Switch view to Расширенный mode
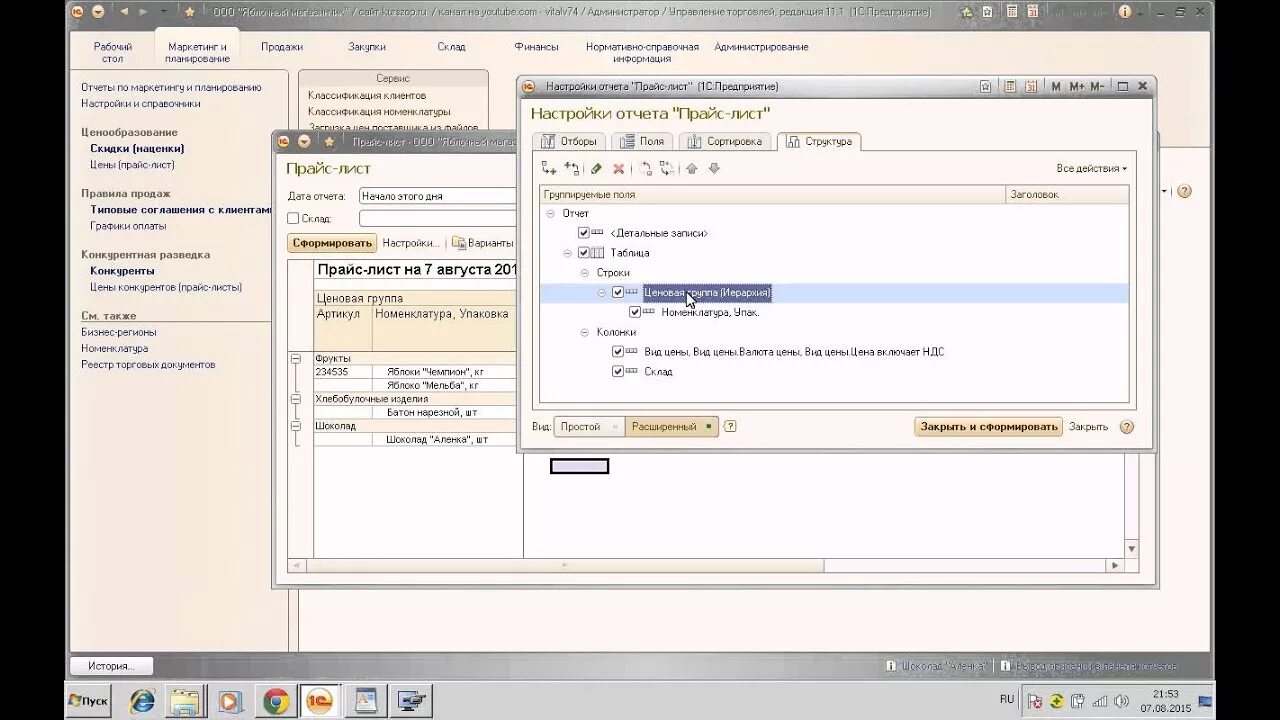 671,427
